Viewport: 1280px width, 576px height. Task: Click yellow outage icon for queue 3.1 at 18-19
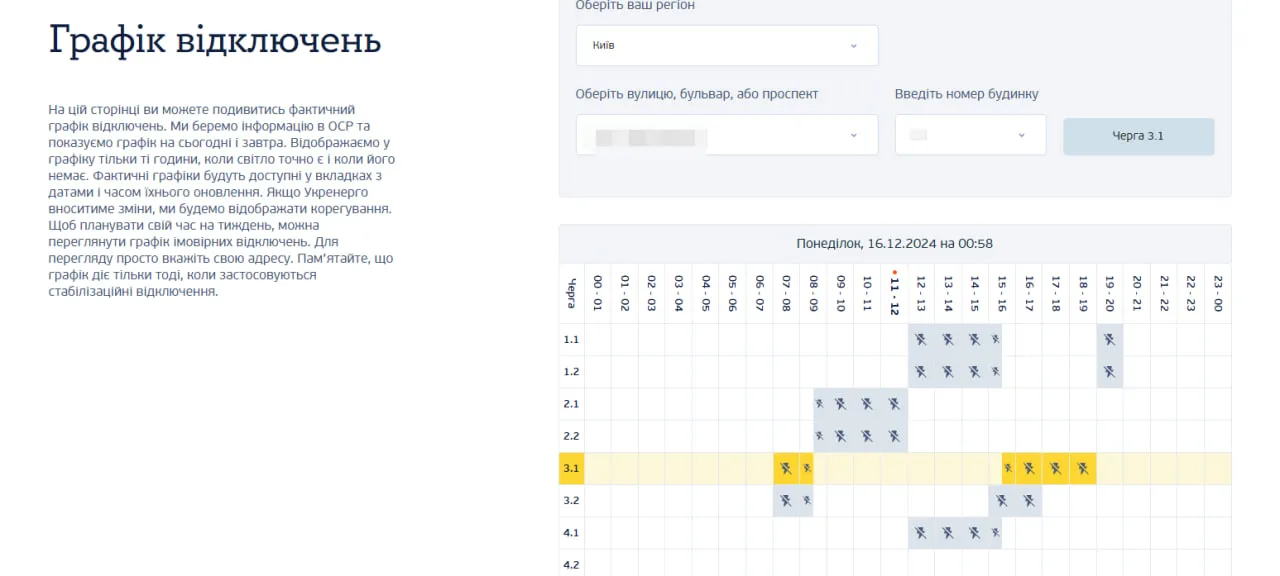pos(1083,468)
